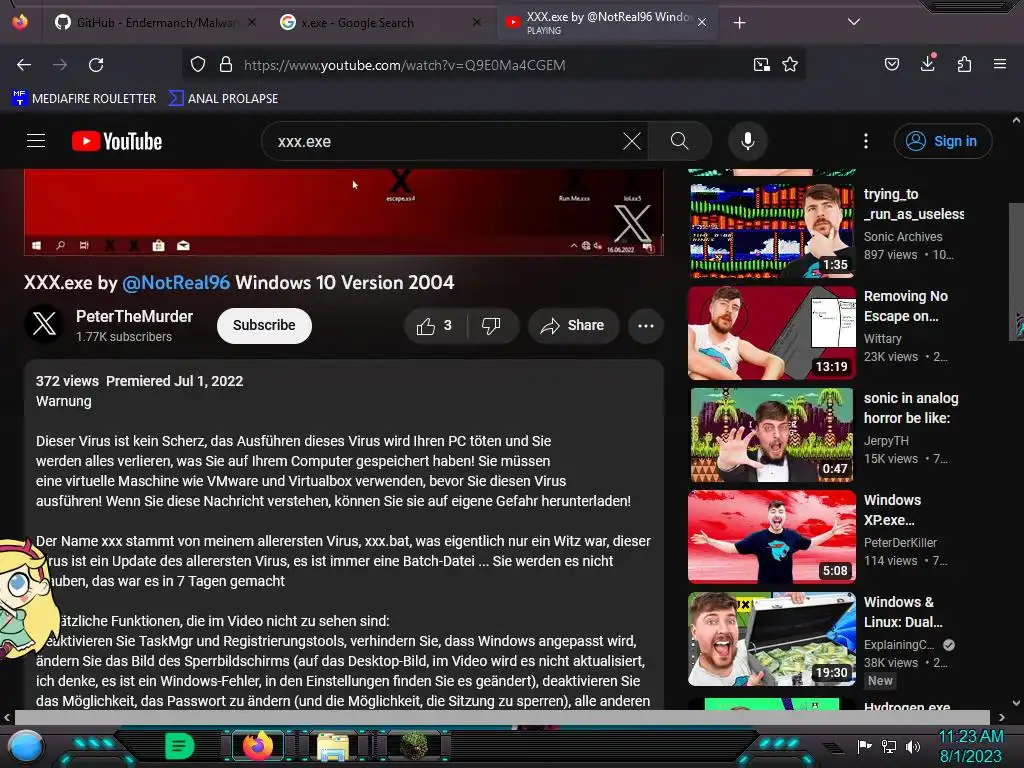Open more actions ellipsis under video
This screenshot has width=1024, height=768.
tap(646, 325)
